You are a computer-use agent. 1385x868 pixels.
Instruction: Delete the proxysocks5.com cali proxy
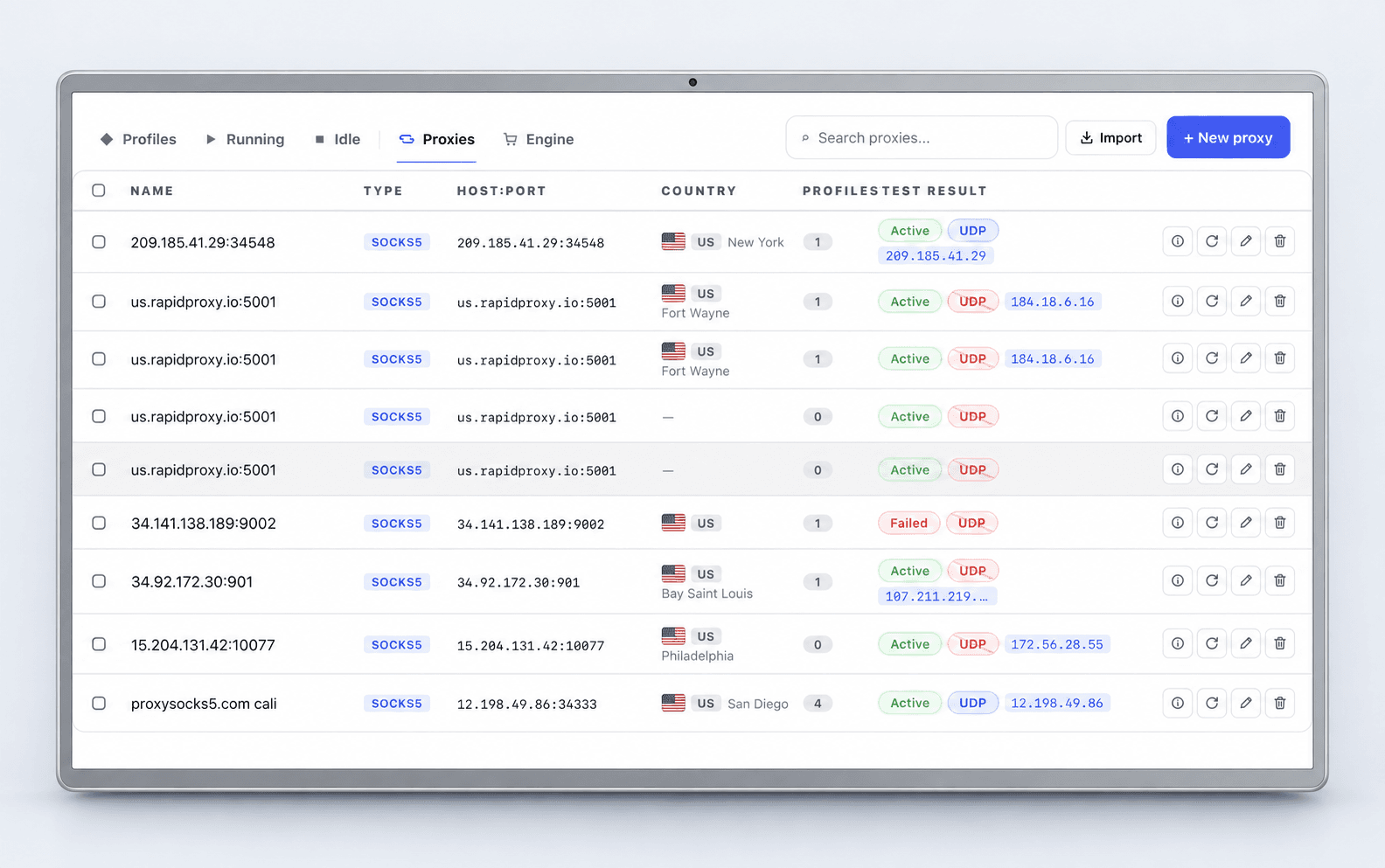click(x=1280, y=703)
